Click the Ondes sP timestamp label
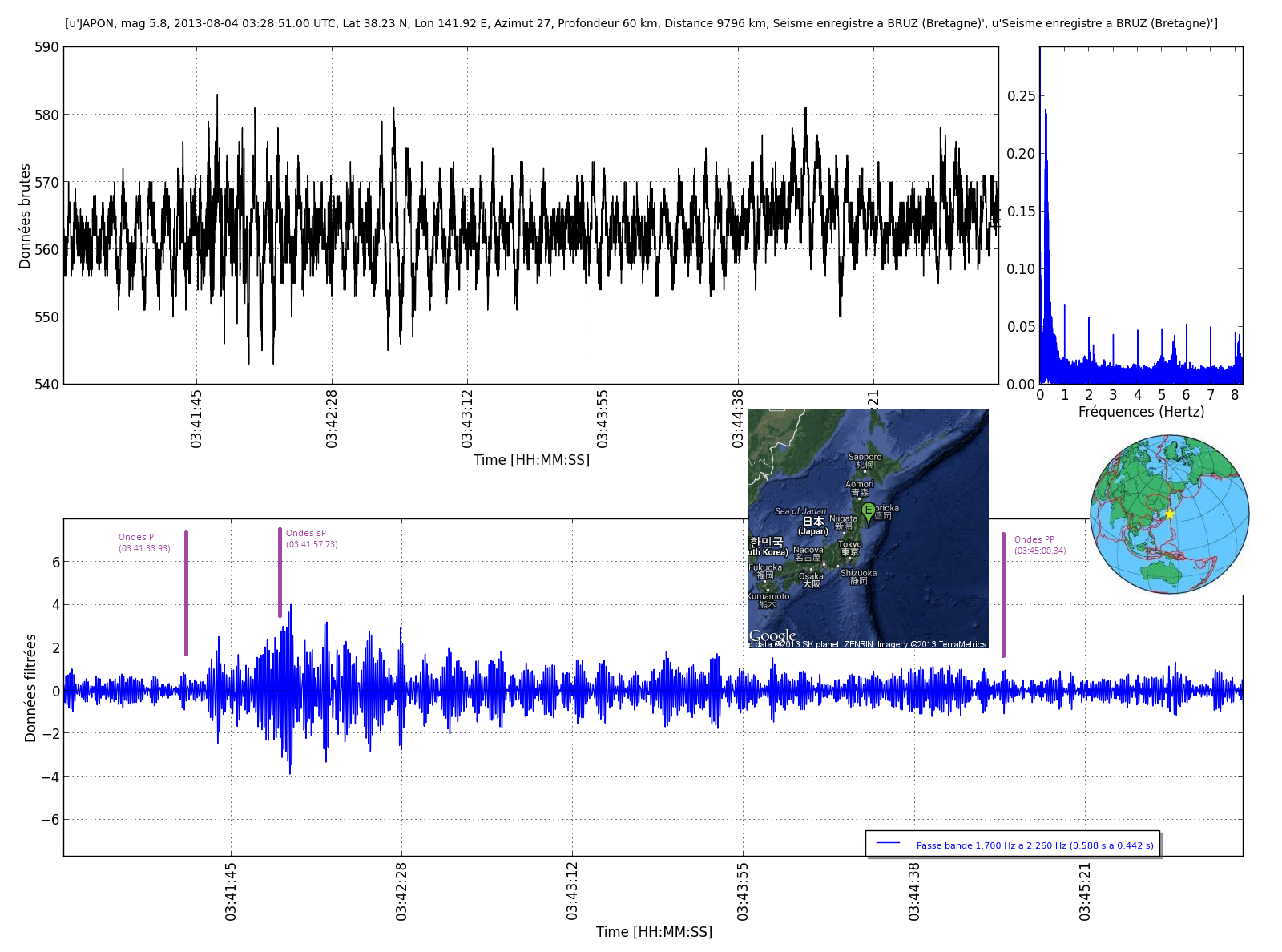The height and width of the screenshot is (952, 1282). pos(312,544)
